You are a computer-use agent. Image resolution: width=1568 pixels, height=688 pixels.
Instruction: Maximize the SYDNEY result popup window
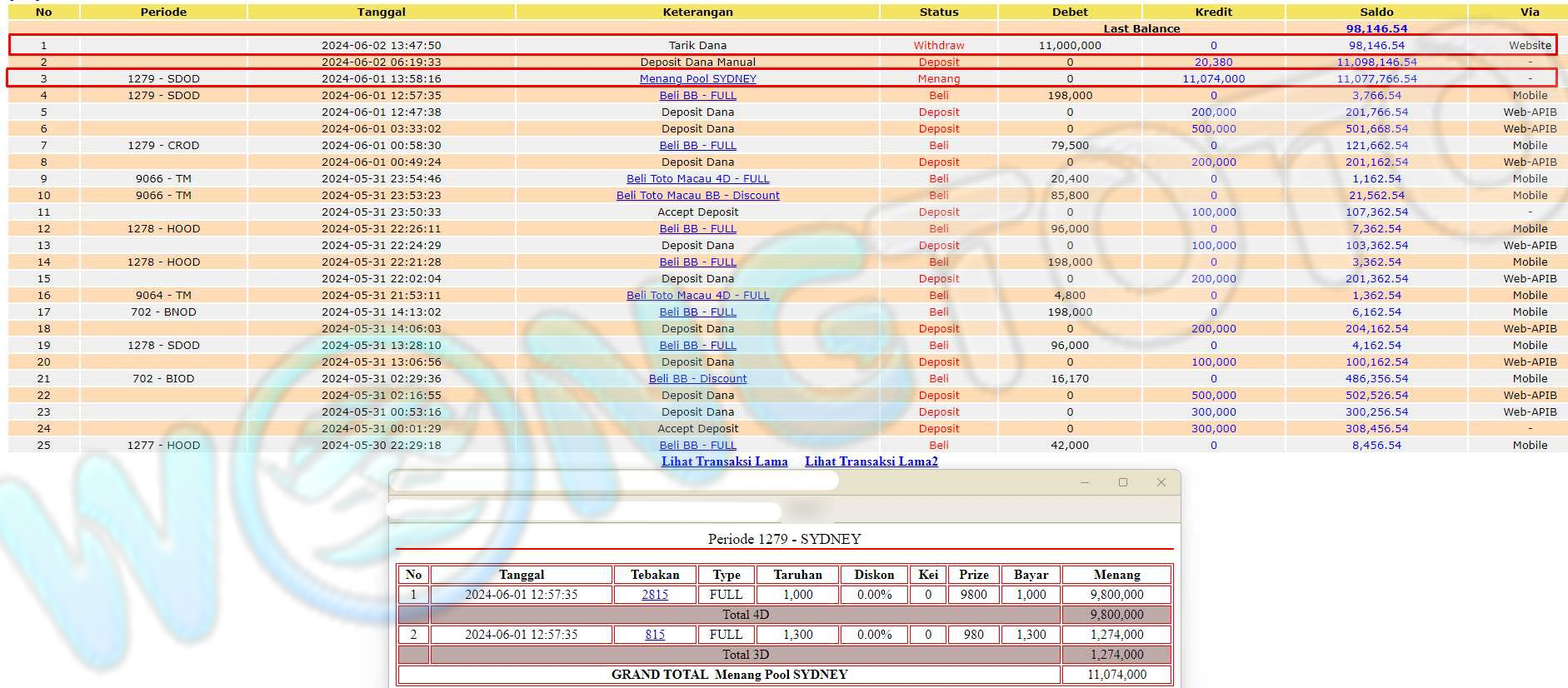click(1122, 482)
